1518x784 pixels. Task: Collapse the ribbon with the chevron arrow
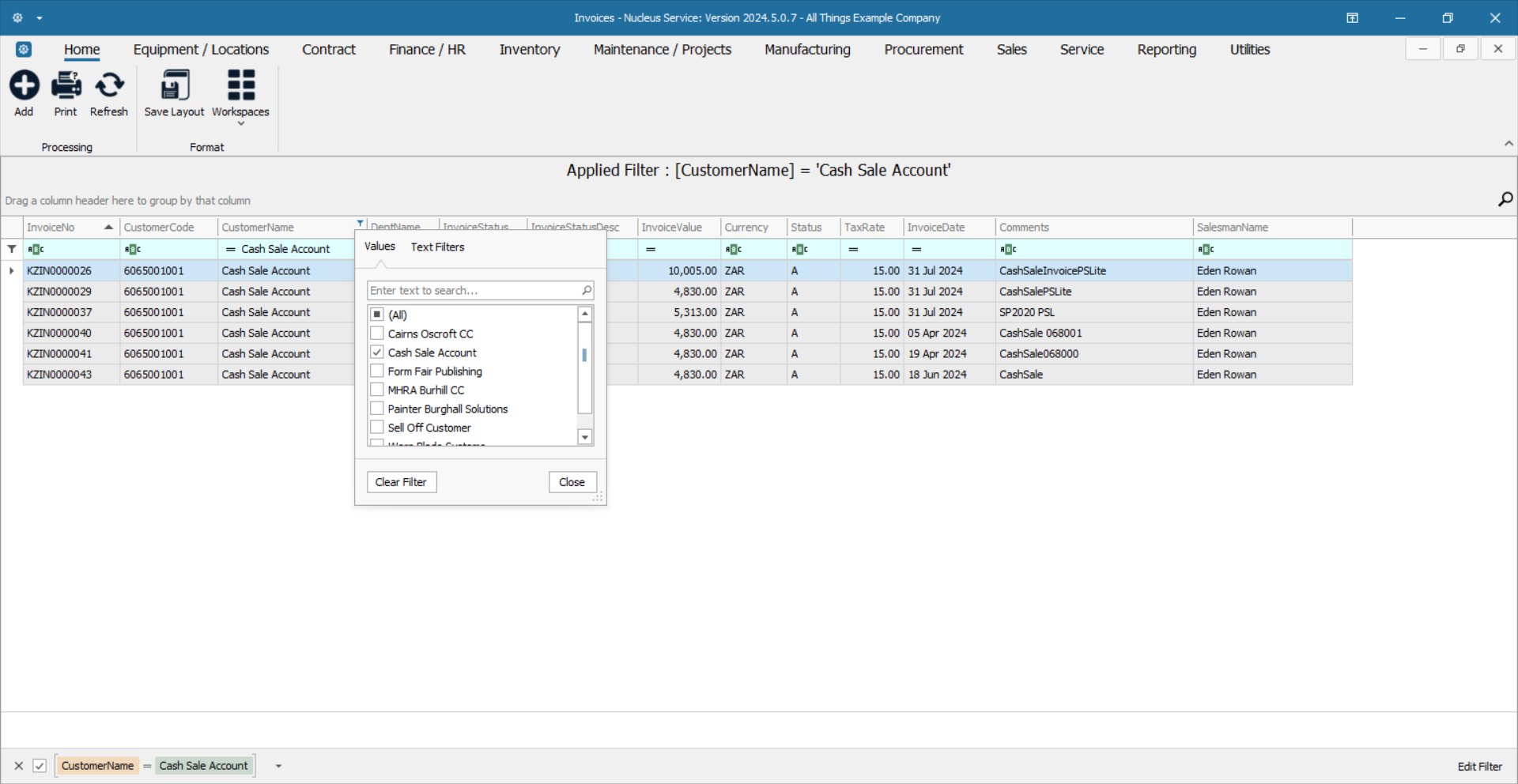pyautogui.click(x=1509, y=144)
